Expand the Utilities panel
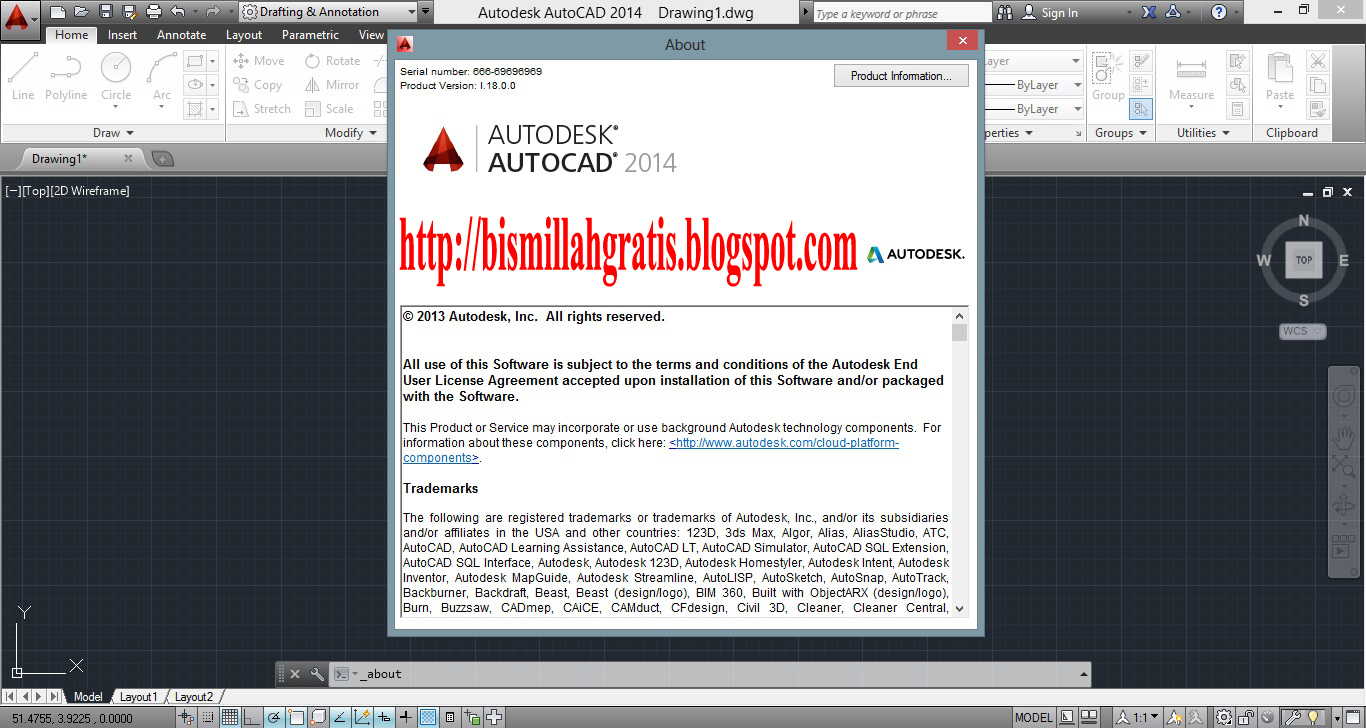The height and width of the screenshot is (728, 1366). point(1203,133)
